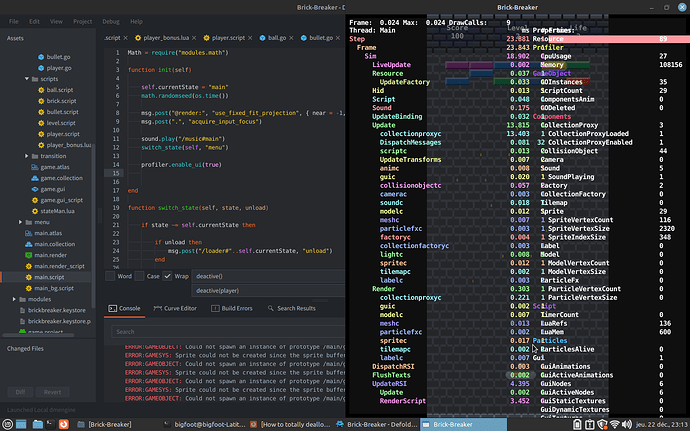Toggle the Case search checkbox
This screenshot has height=431, width=690.
click(x=139, y=275)
